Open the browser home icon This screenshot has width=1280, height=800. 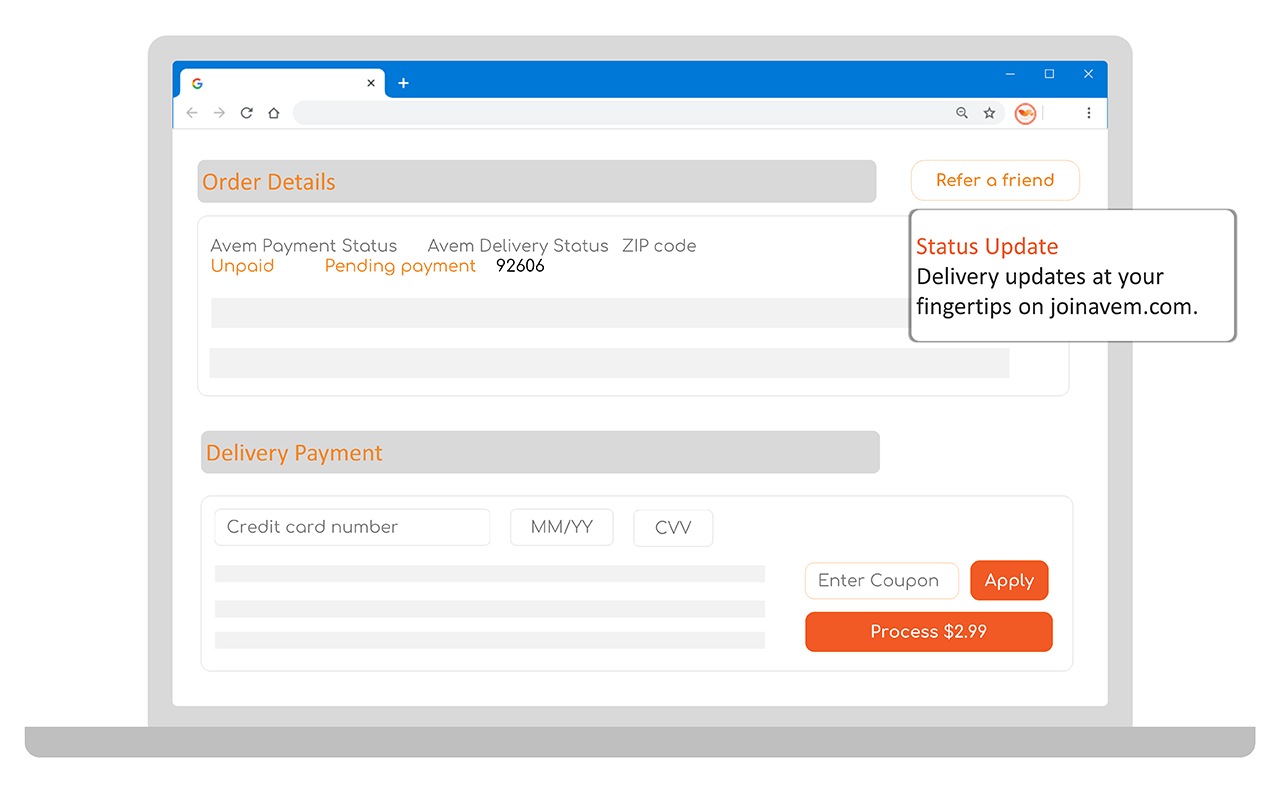pyautogui.click(x=273, y=113)
